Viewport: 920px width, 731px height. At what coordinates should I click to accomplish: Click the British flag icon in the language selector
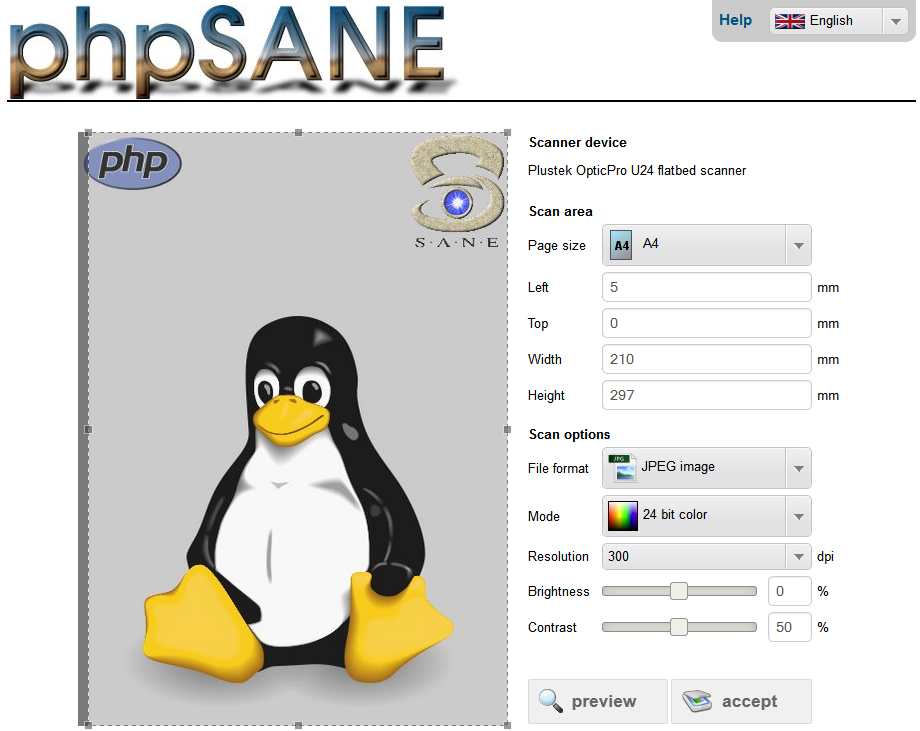(x=789, y=20)
